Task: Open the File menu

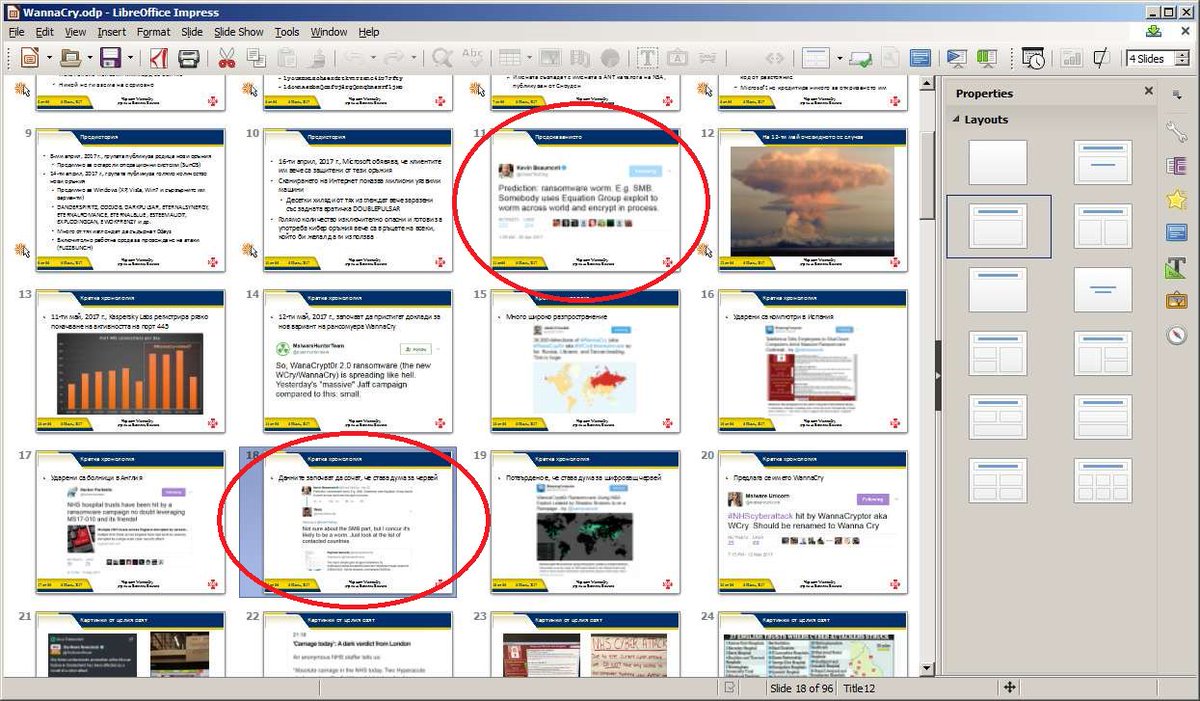Action: pos(16,32)
